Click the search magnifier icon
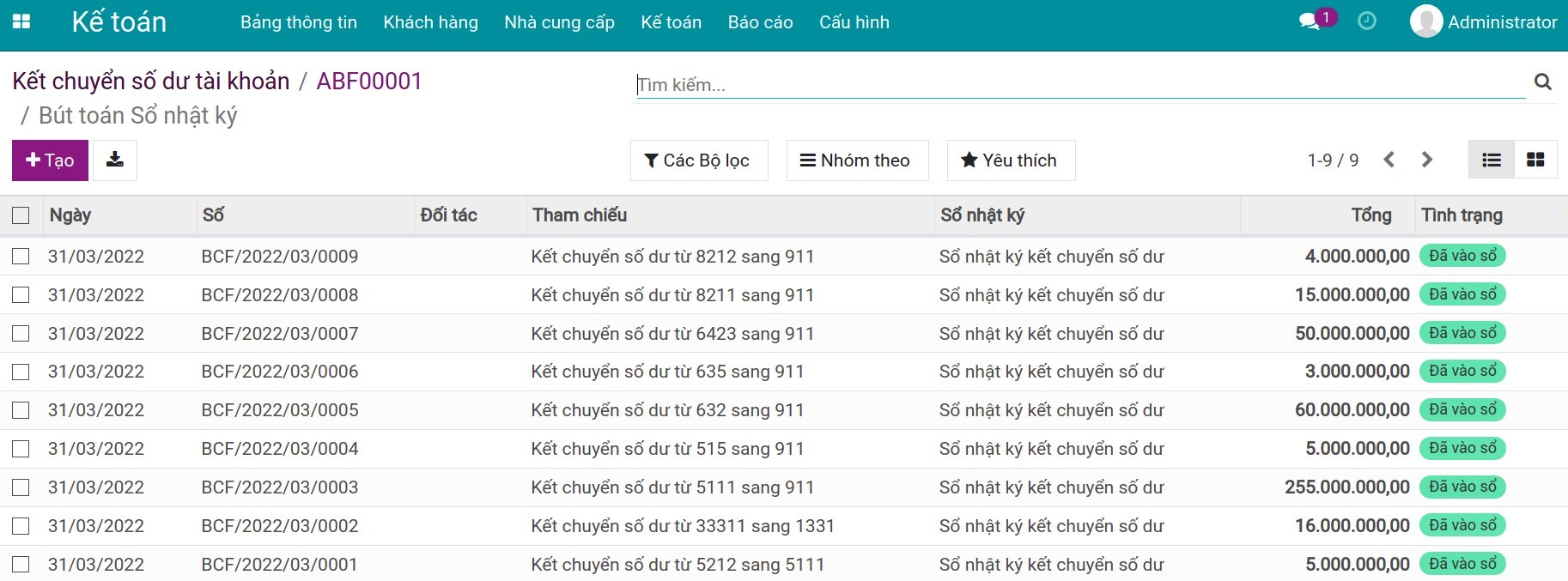Viewport: 1568px width, 581px height. [x=1542, y=82]
